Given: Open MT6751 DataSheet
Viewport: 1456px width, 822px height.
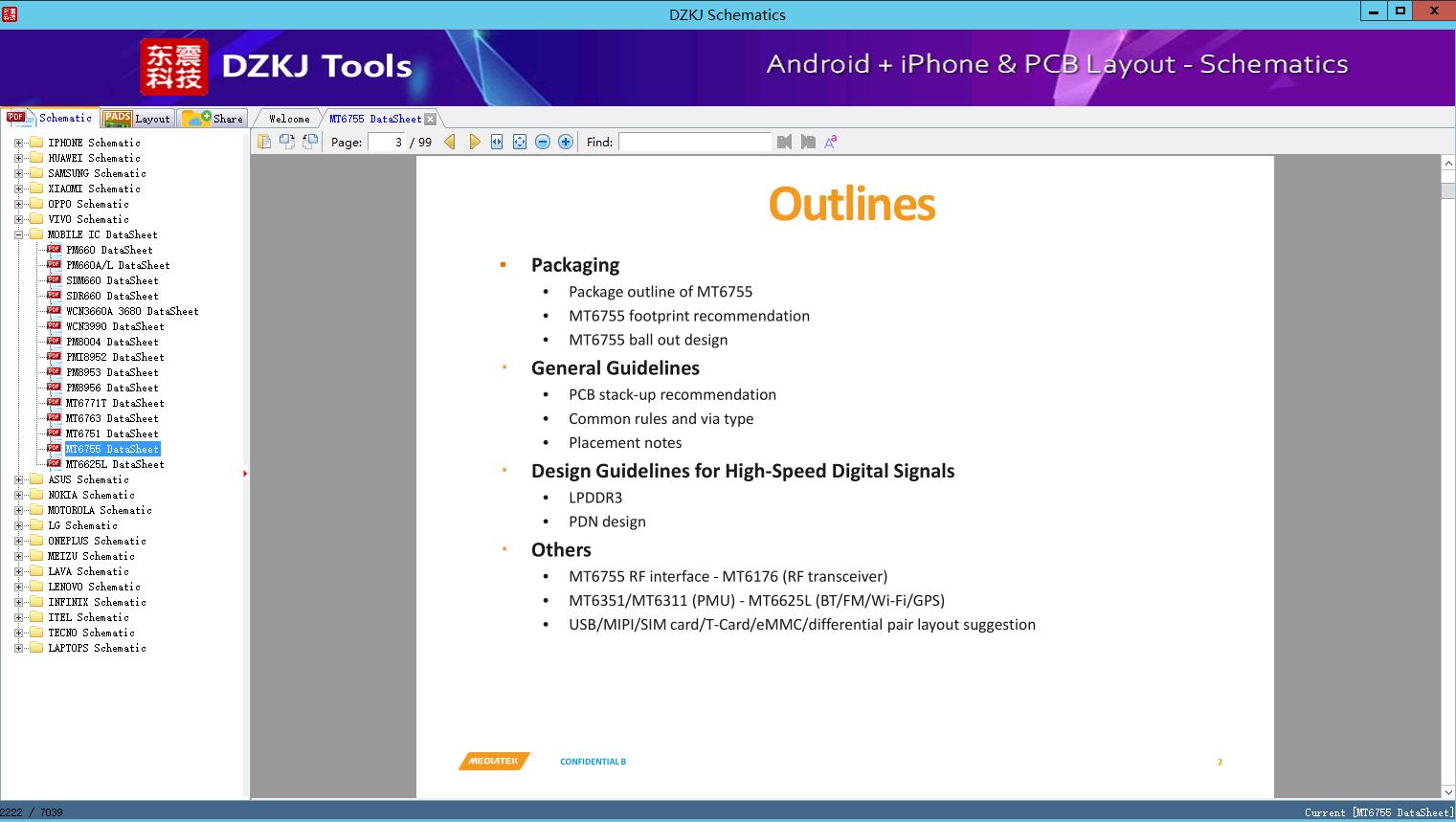Looking at the screenshot, I should [x=112, y=433].
